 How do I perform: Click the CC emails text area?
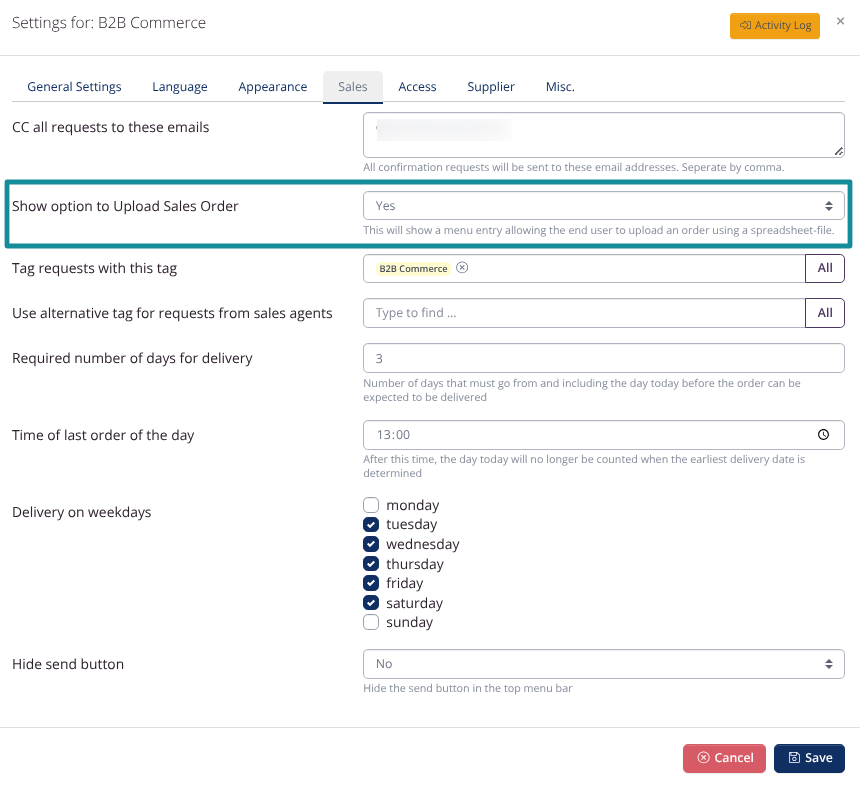tap(603, 135)
